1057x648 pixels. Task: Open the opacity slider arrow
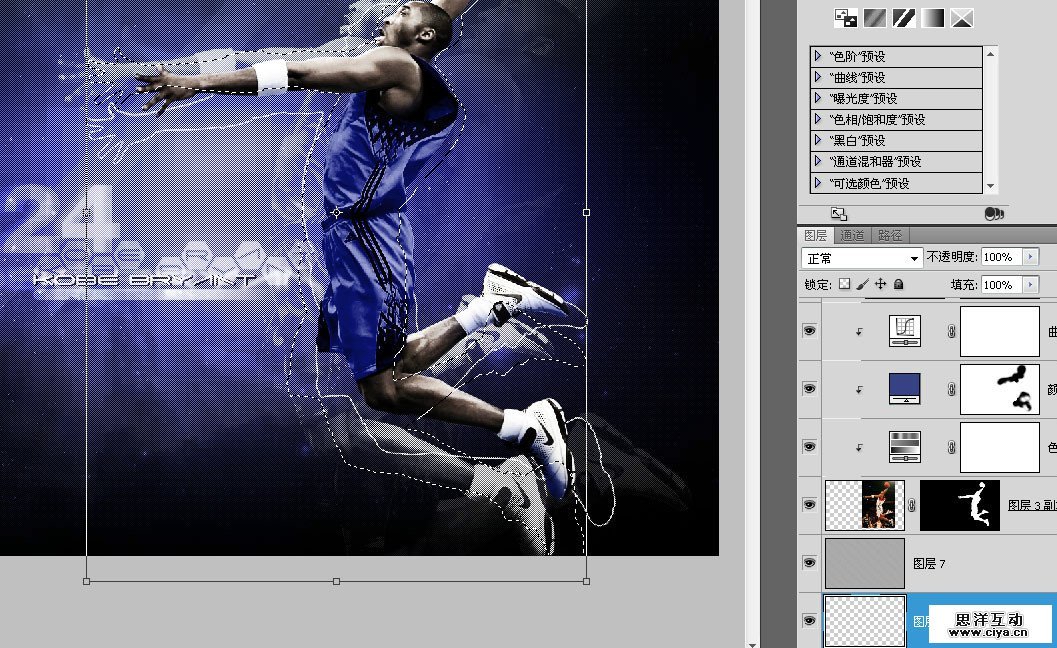(x=1031, y=257)
